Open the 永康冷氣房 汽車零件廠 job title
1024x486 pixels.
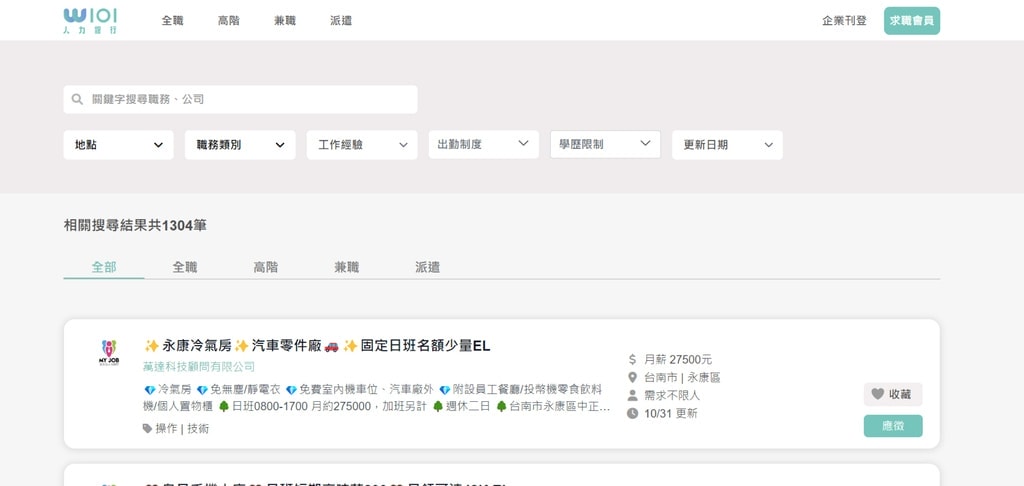coord(317,346)
